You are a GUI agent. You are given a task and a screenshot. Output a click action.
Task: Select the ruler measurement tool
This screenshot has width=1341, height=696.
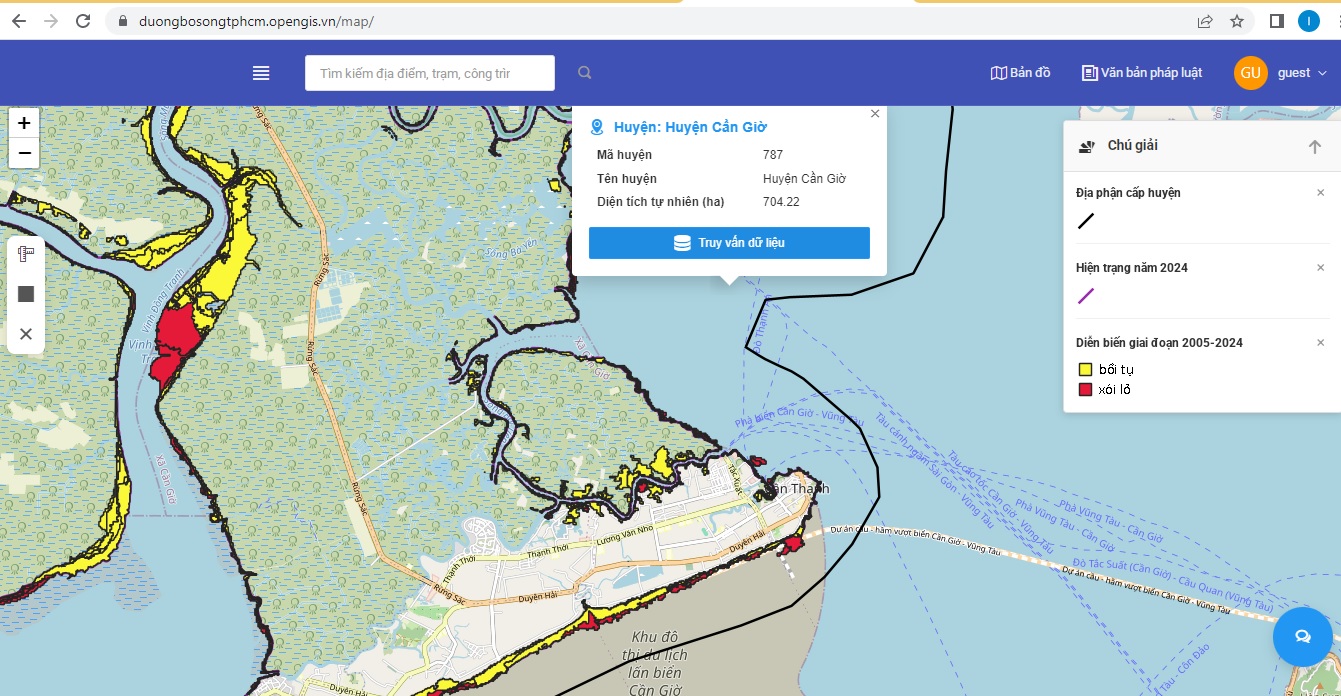pos(26,254)
